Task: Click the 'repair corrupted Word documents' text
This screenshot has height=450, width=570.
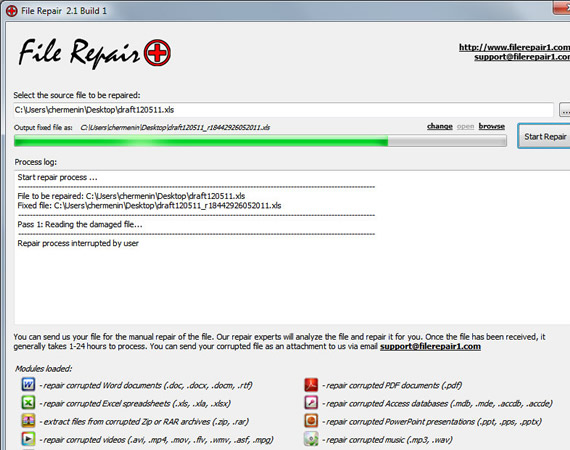Action: (x=146, y=385)
